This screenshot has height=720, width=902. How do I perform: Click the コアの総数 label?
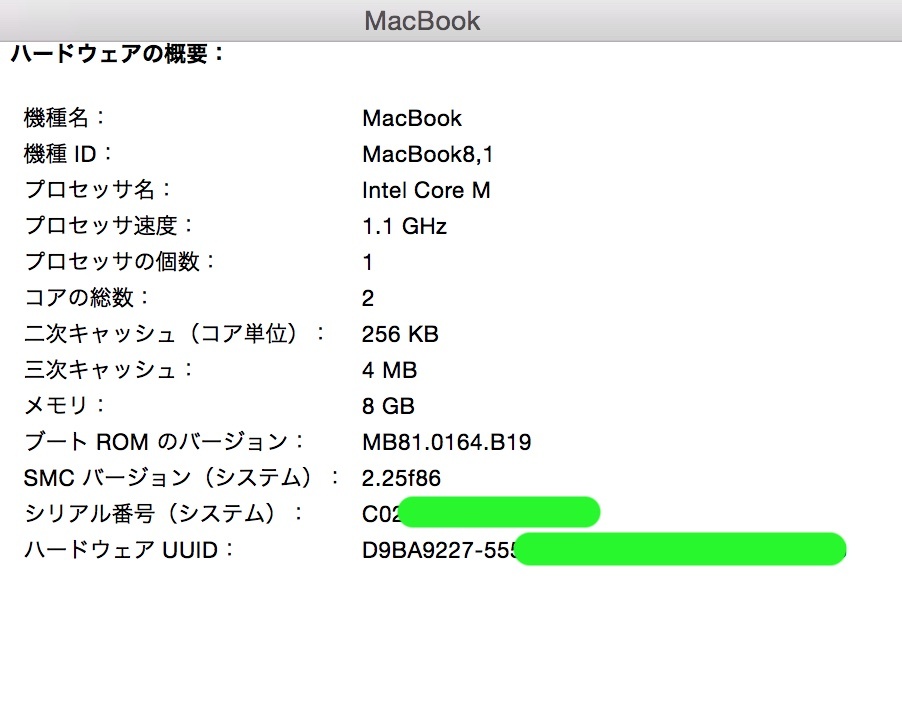tap(87, 297)
